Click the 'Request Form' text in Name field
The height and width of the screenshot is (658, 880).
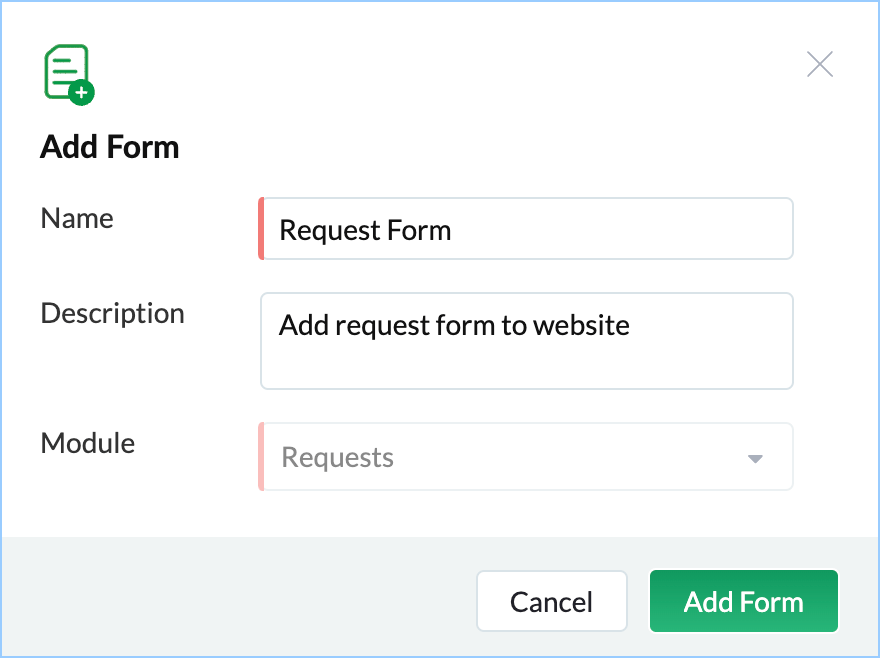click(x=365, y=230)
